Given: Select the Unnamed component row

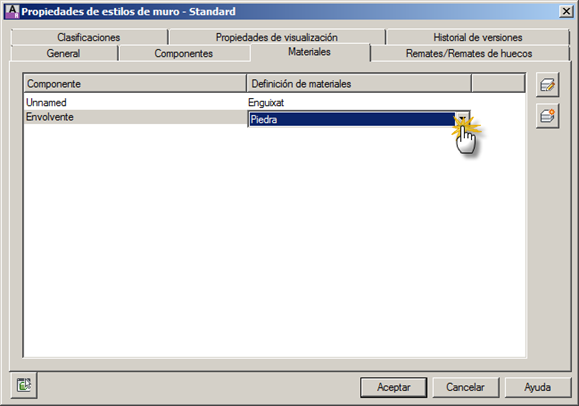Looking at the screenshot, I should pyautogui.click(x=136, y=102).
